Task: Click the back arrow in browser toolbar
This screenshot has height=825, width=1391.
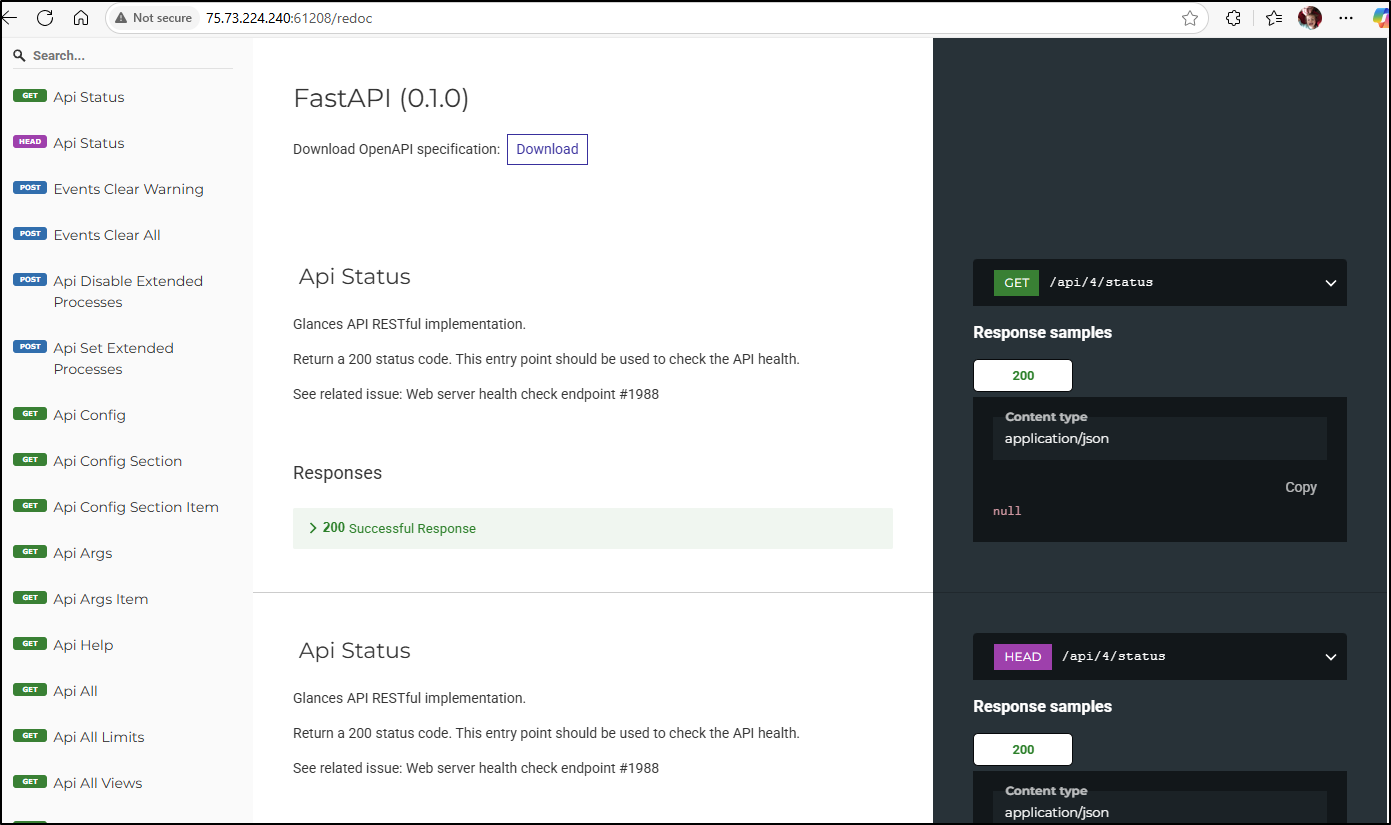Action: (9, 18)
